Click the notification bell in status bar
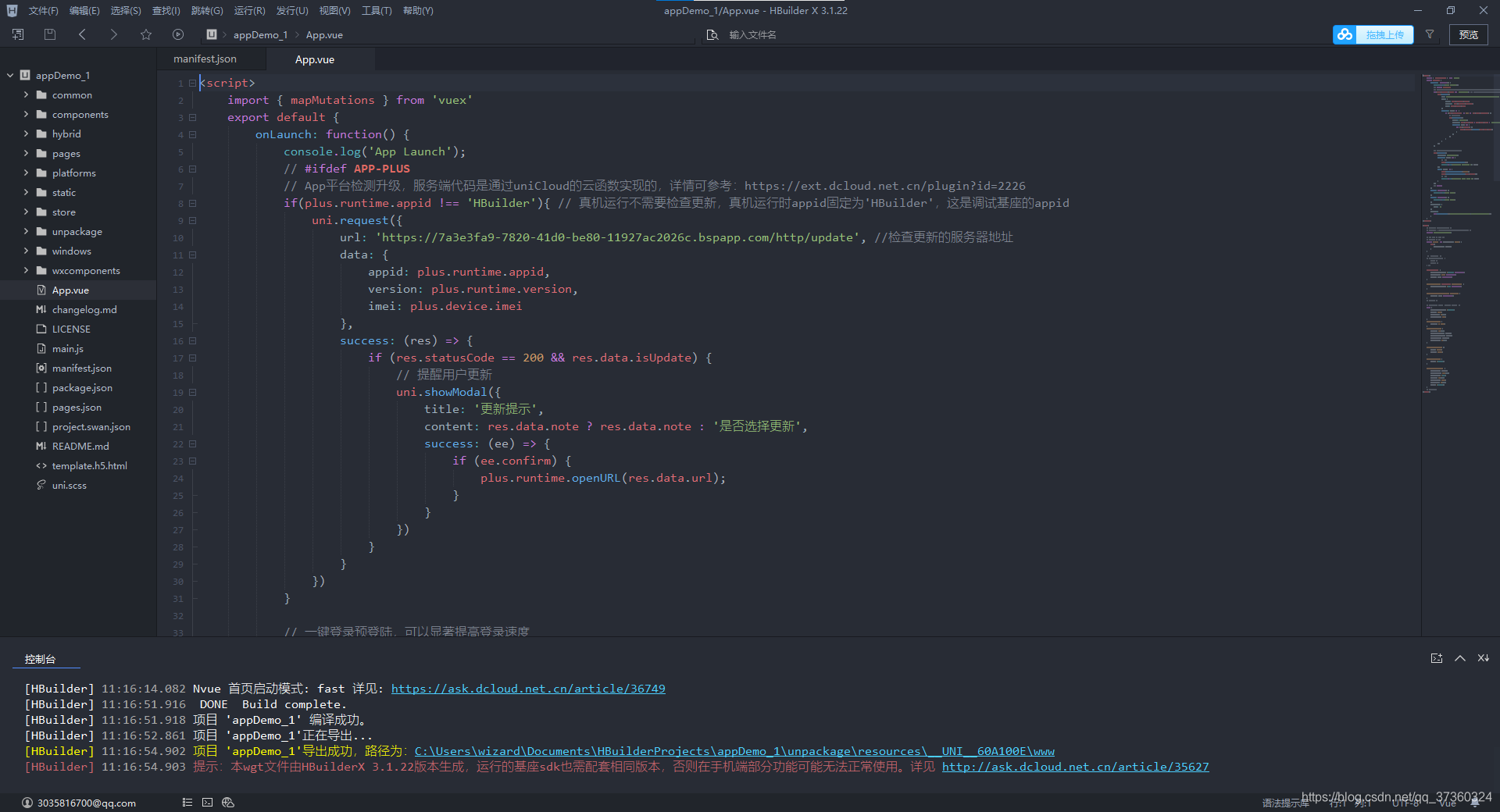1500x812 pixels. [x=1475, y=803]
